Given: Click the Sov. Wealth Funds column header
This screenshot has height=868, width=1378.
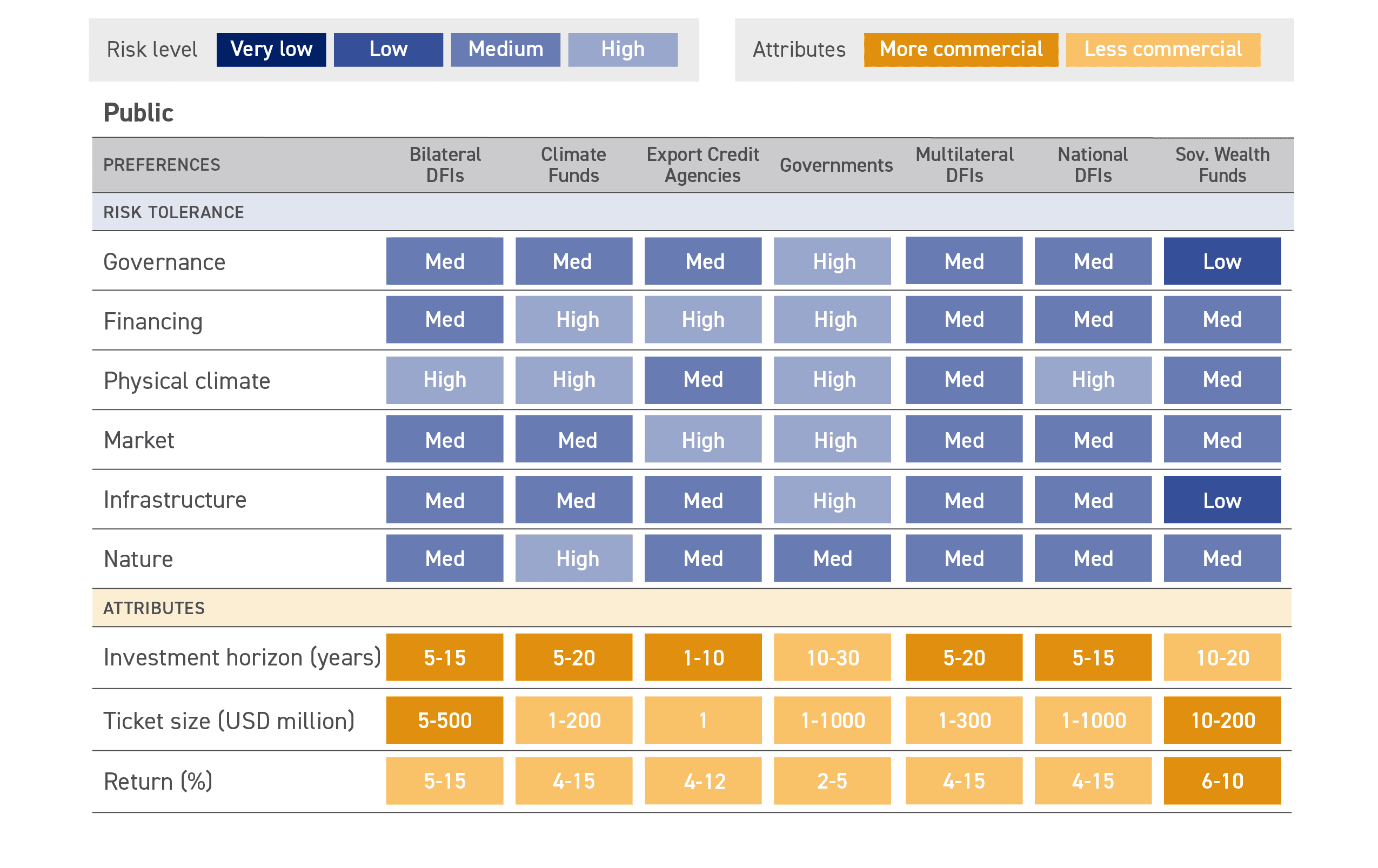Looking at the screenshot, I should click(1222, 165).
